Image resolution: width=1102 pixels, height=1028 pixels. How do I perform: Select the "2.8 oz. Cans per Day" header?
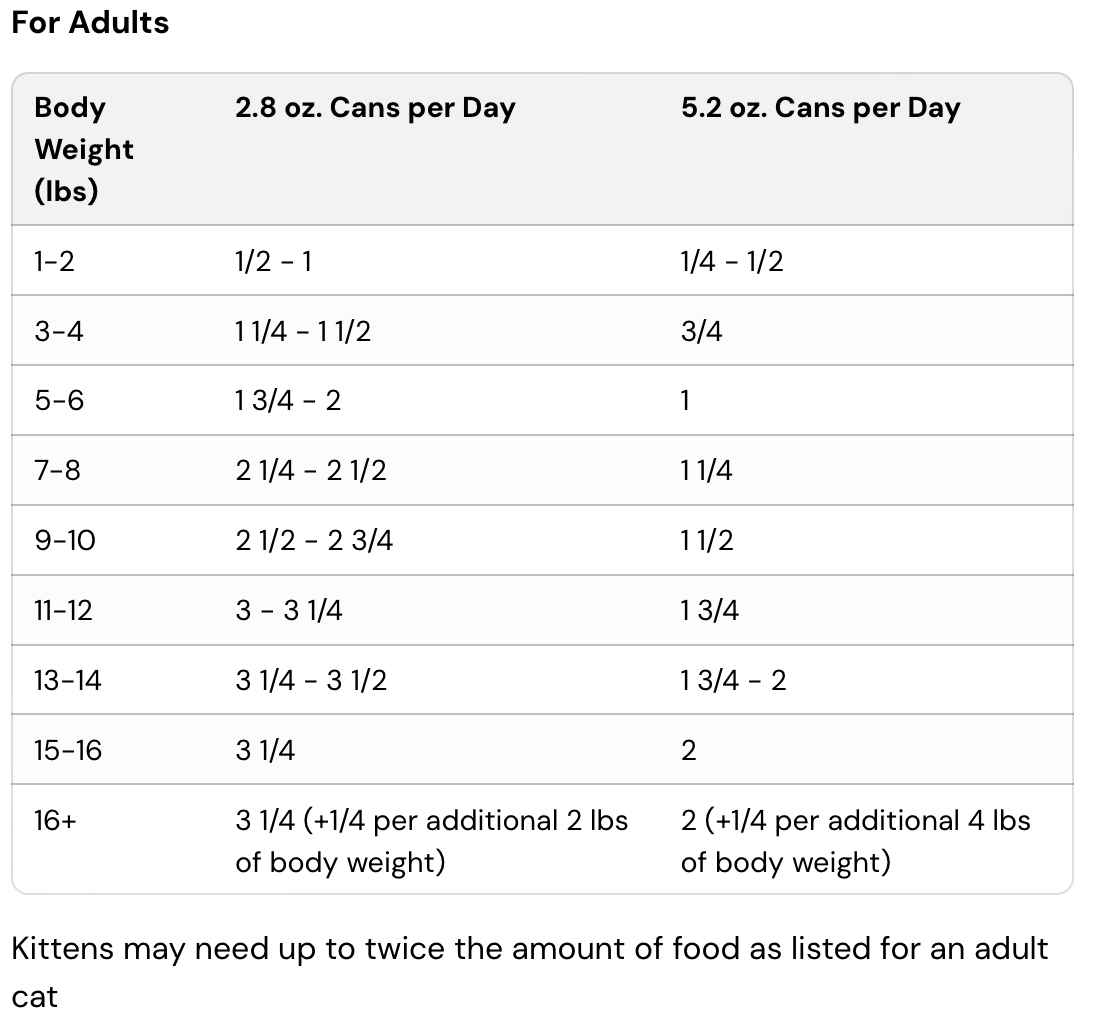pos(375,108)
